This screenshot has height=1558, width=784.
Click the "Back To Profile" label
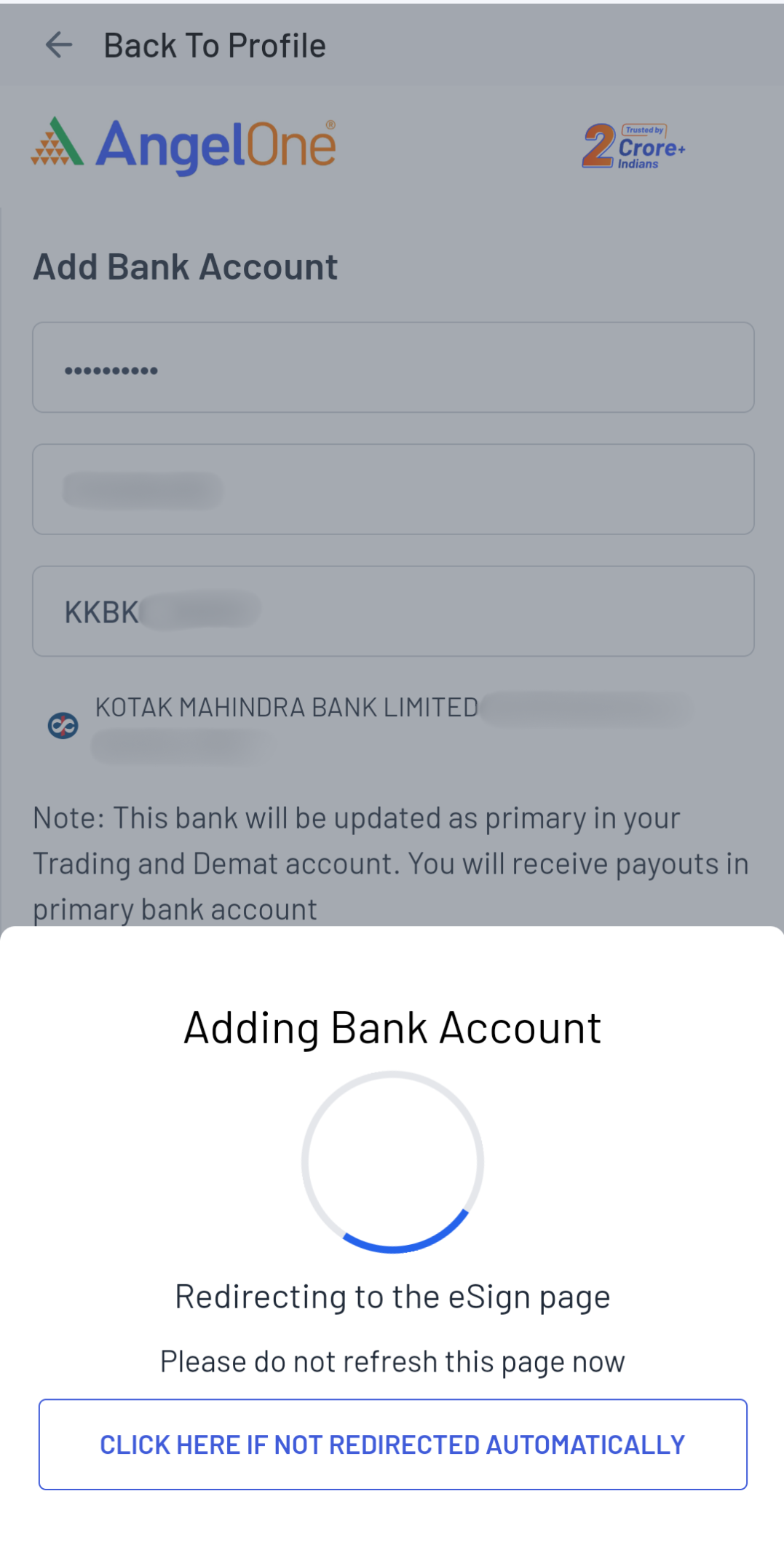(x=215, y=46)
